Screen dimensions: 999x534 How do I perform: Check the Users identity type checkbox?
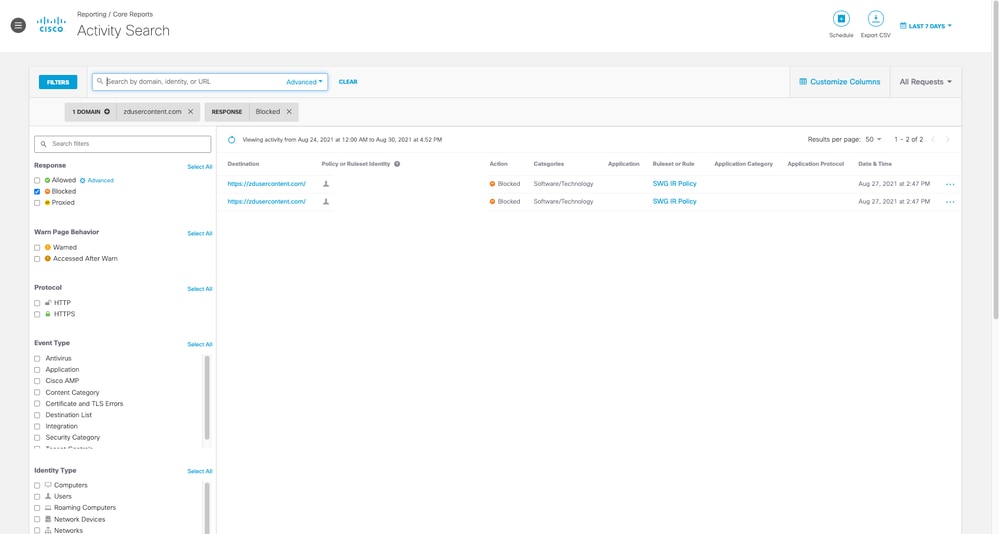click(37, 496)
